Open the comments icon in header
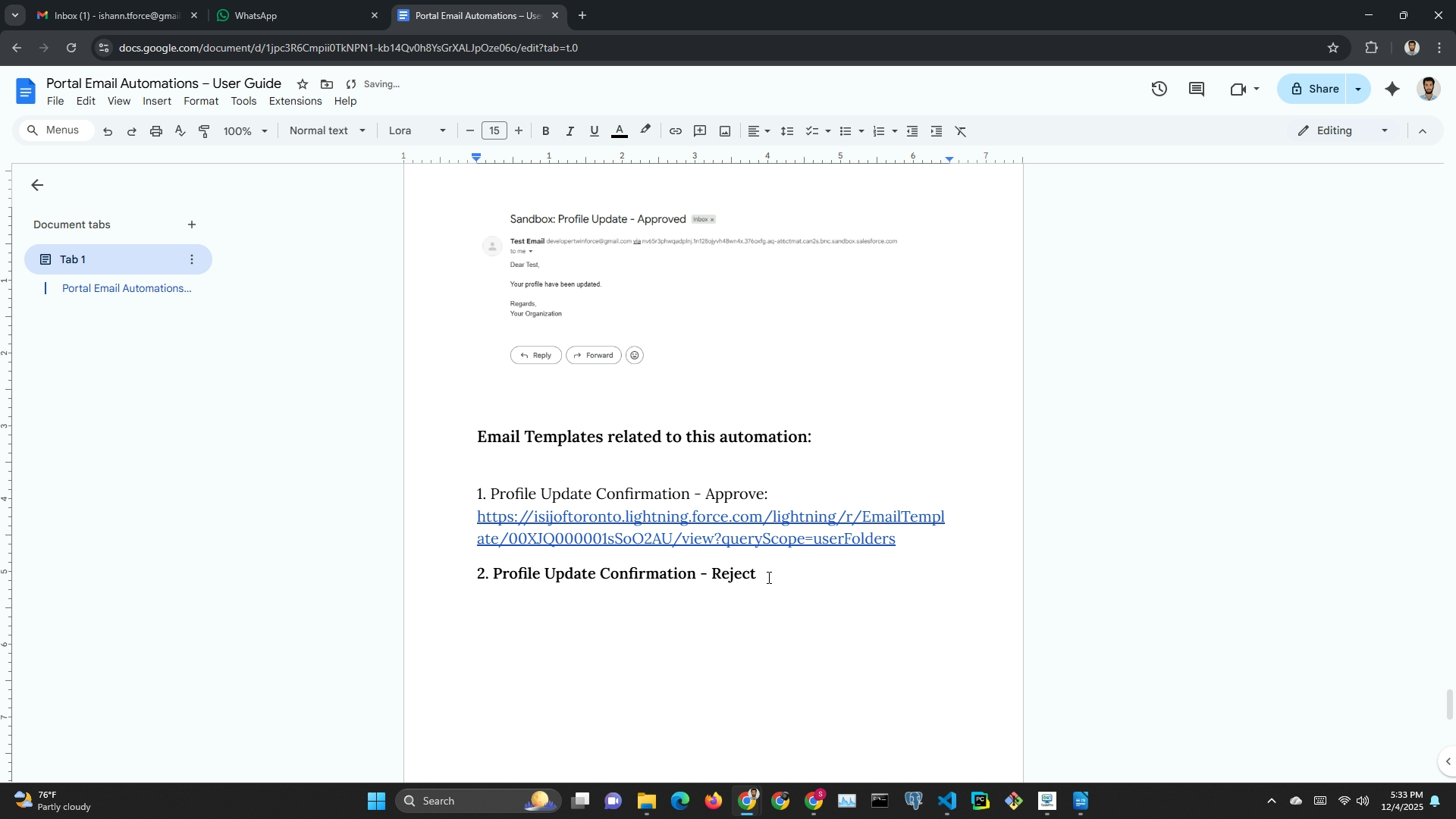 pyautogui.click(x=1197, y=89)
